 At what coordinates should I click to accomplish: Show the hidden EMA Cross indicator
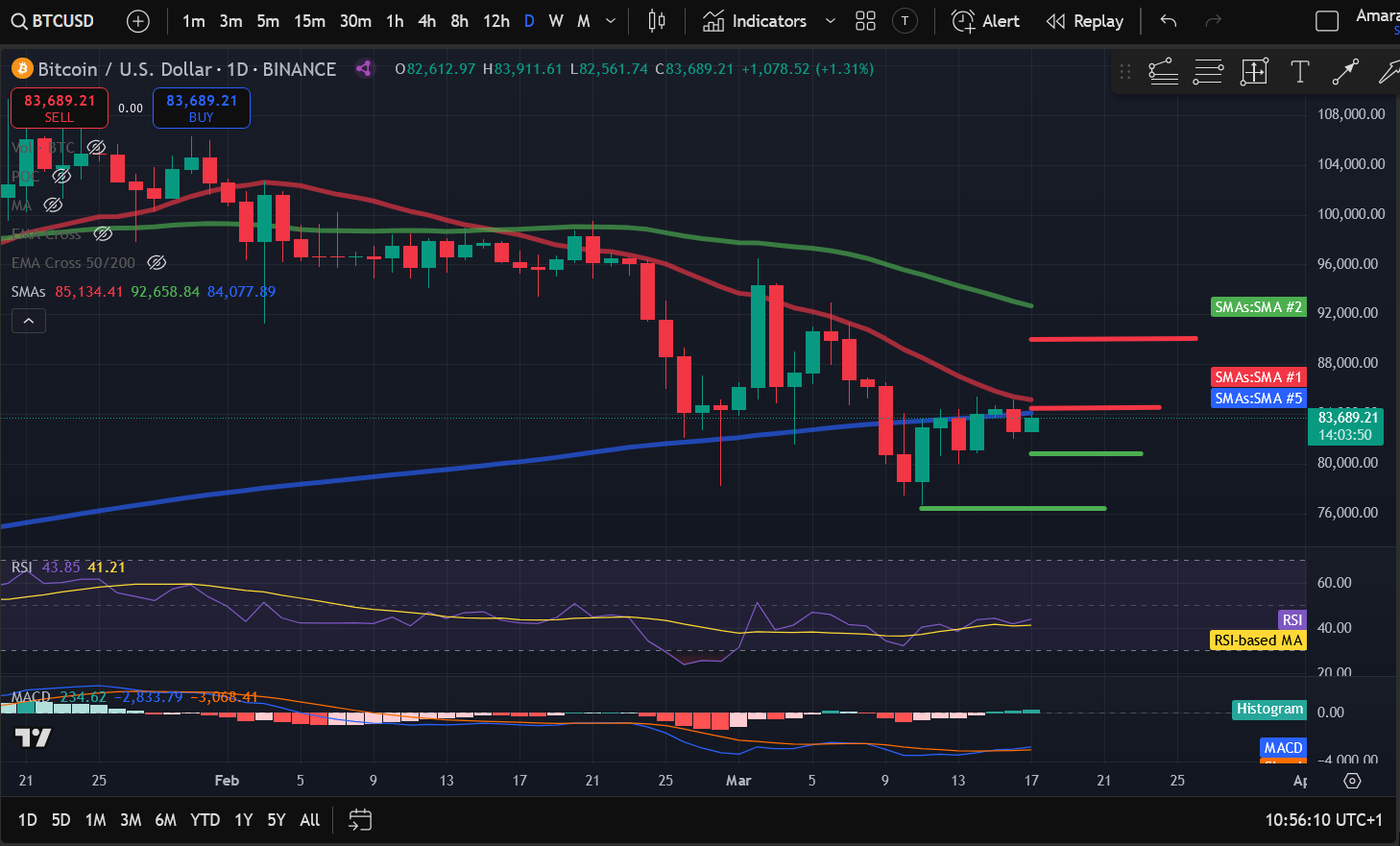[x=103, y=233]
